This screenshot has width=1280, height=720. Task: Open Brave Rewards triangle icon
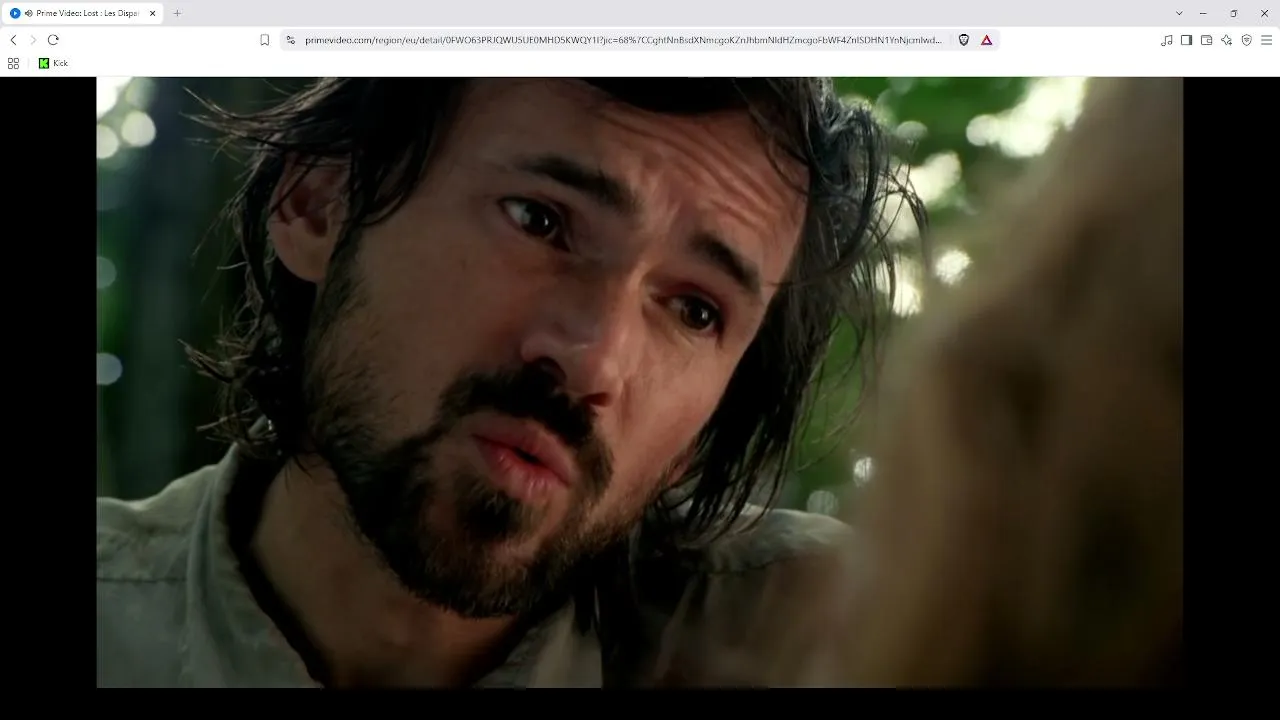click(987, 40)
